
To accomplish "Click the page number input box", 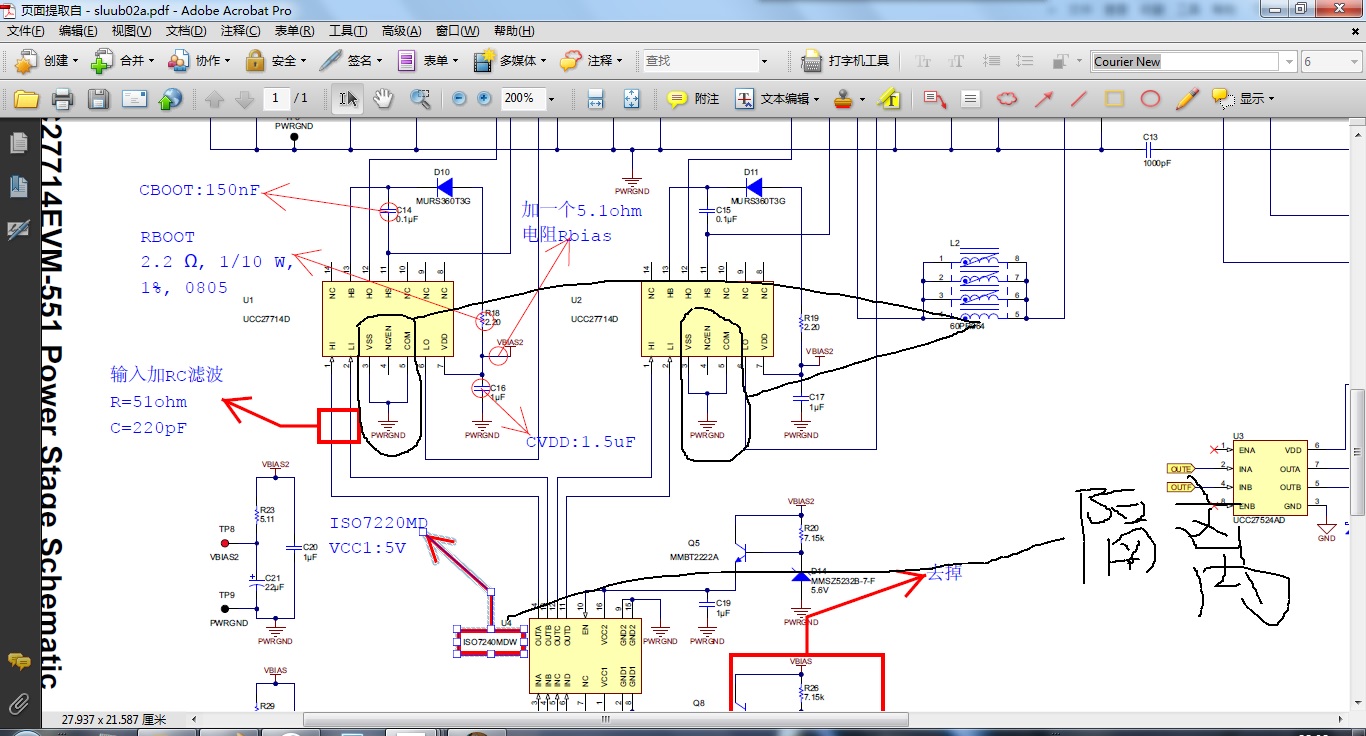I will pyautogui.click(x=276, y=98).
